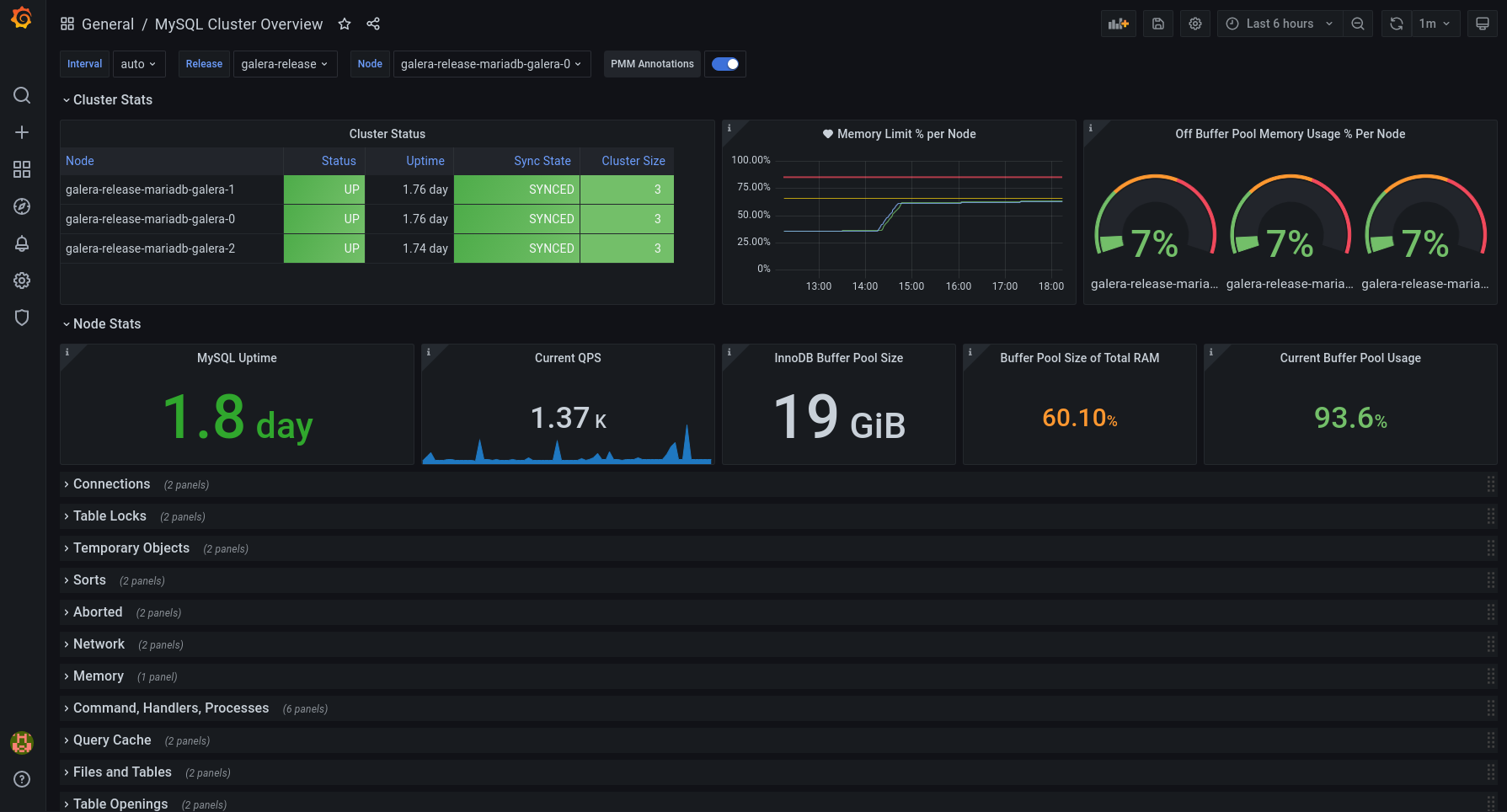Open dashboard settings gear in top bar

click(x=1195, y=24)
